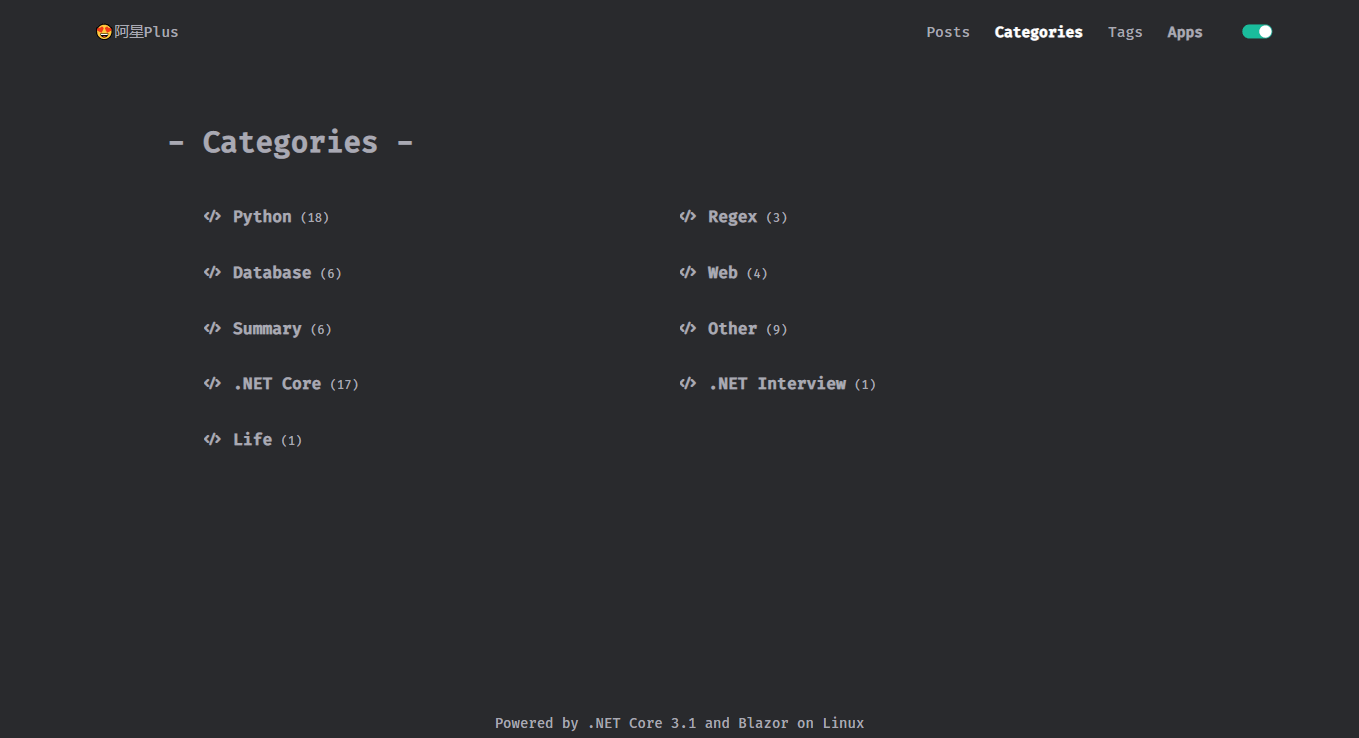Click the code icon next to Regex
This screenshot has width=1359, height=738.
(687, 216)
